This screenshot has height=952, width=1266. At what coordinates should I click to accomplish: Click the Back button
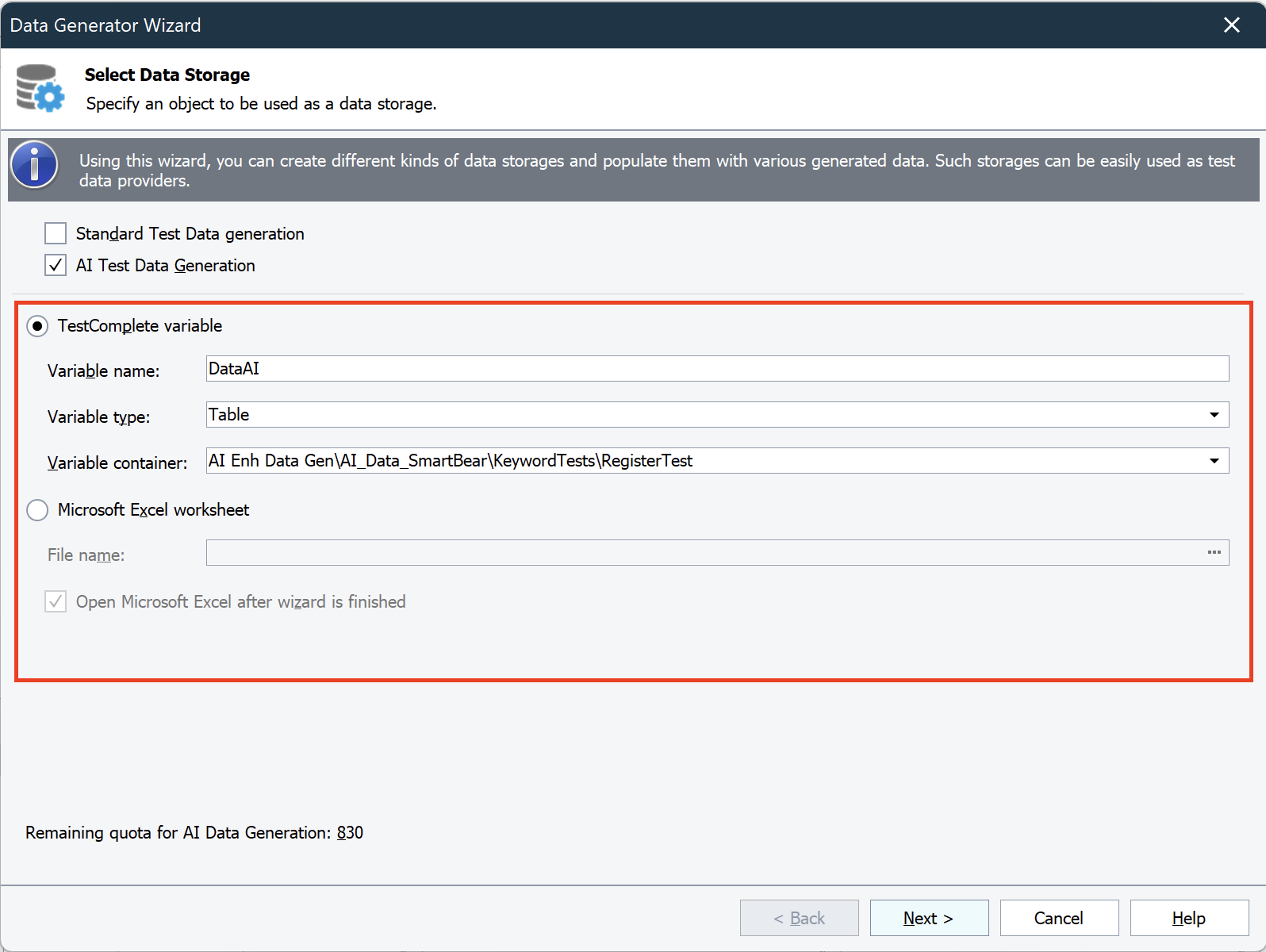pyautogui.click(x=799, y=918)
